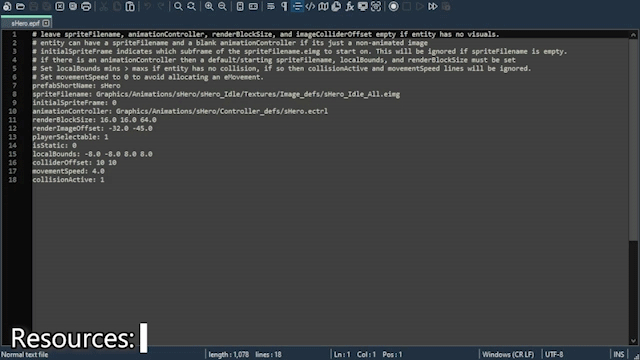Toggle the INS insert mode indicator
This screenshot has height=360, width=640.
tap(618, 354)
